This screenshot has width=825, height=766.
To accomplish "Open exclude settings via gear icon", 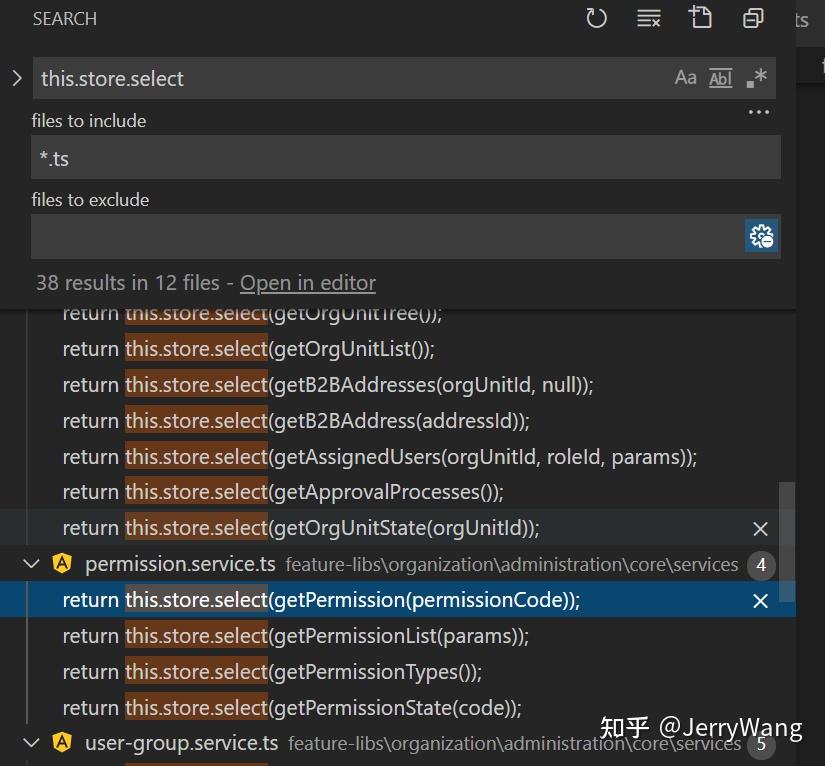I will click(x=760, y=236).
